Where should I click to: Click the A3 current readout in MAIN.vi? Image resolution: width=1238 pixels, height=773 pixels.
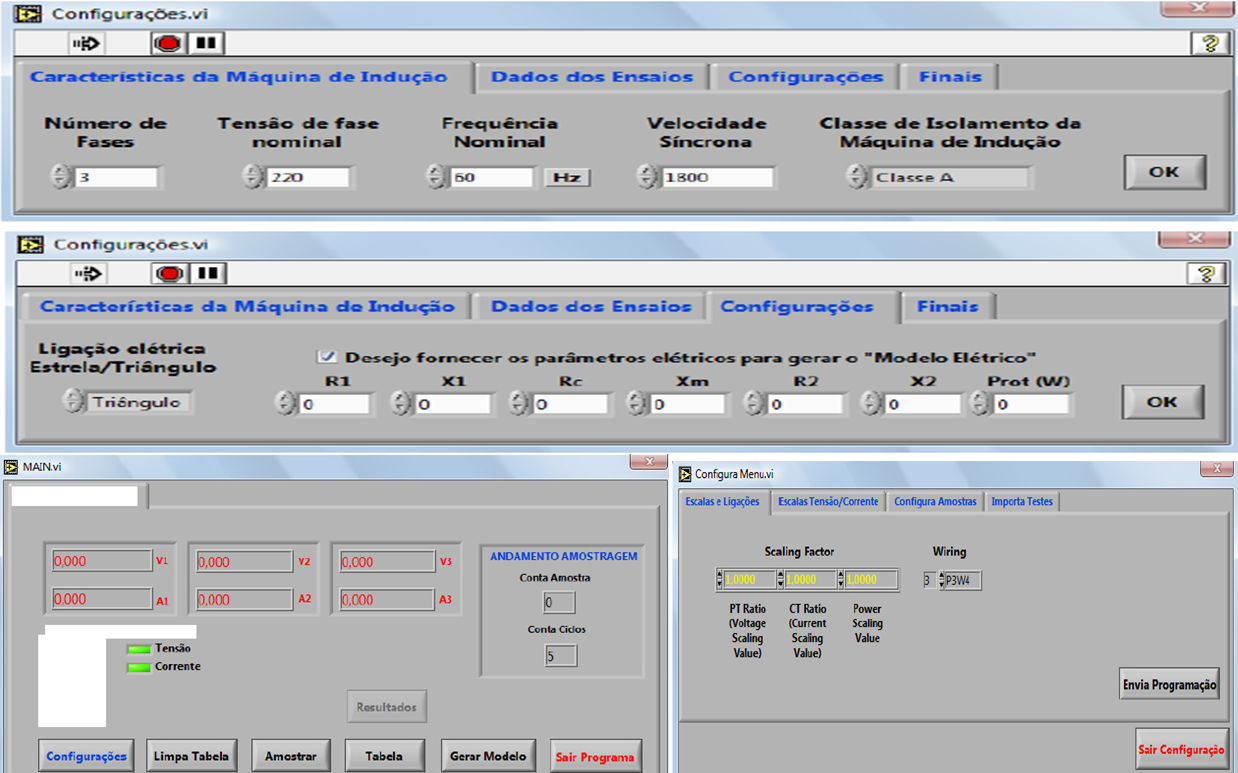[x=387, y=600]
